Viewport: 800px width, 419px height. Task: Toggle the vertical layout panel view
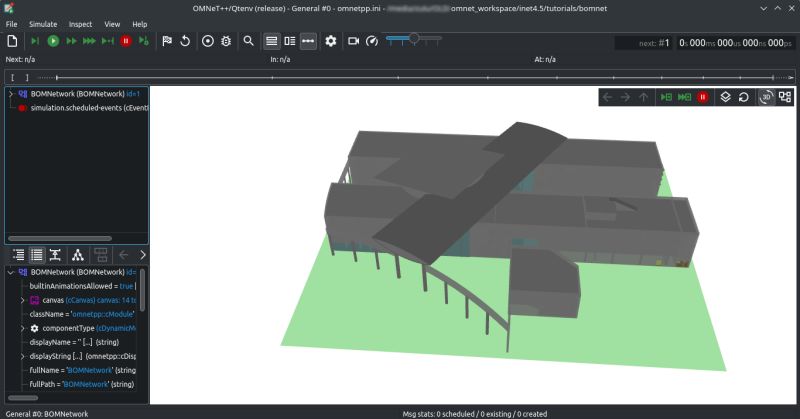click(290, 41)
